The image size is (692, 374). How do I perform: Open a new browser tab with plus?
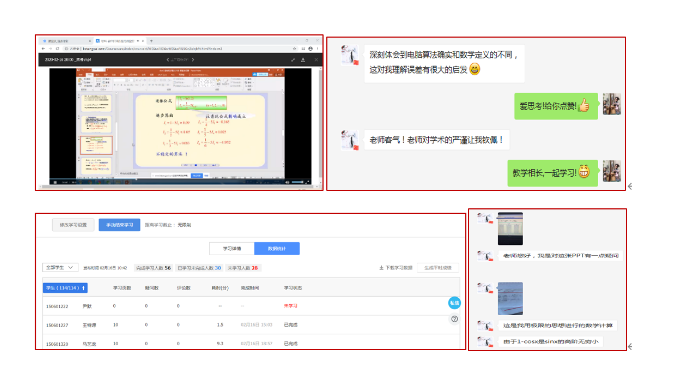click(x=151, y=41)
